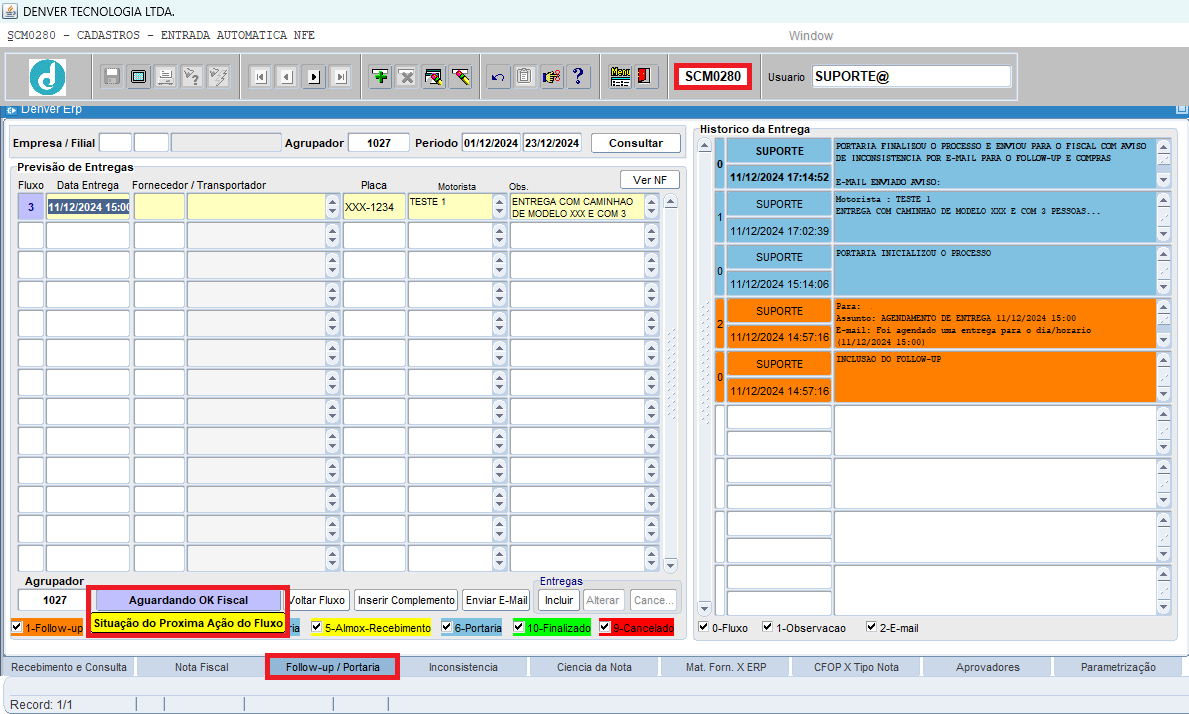The width and height of the screenshot is (1189, 714).
Task: Click the execute-query lightning icon
Action: 218,77
